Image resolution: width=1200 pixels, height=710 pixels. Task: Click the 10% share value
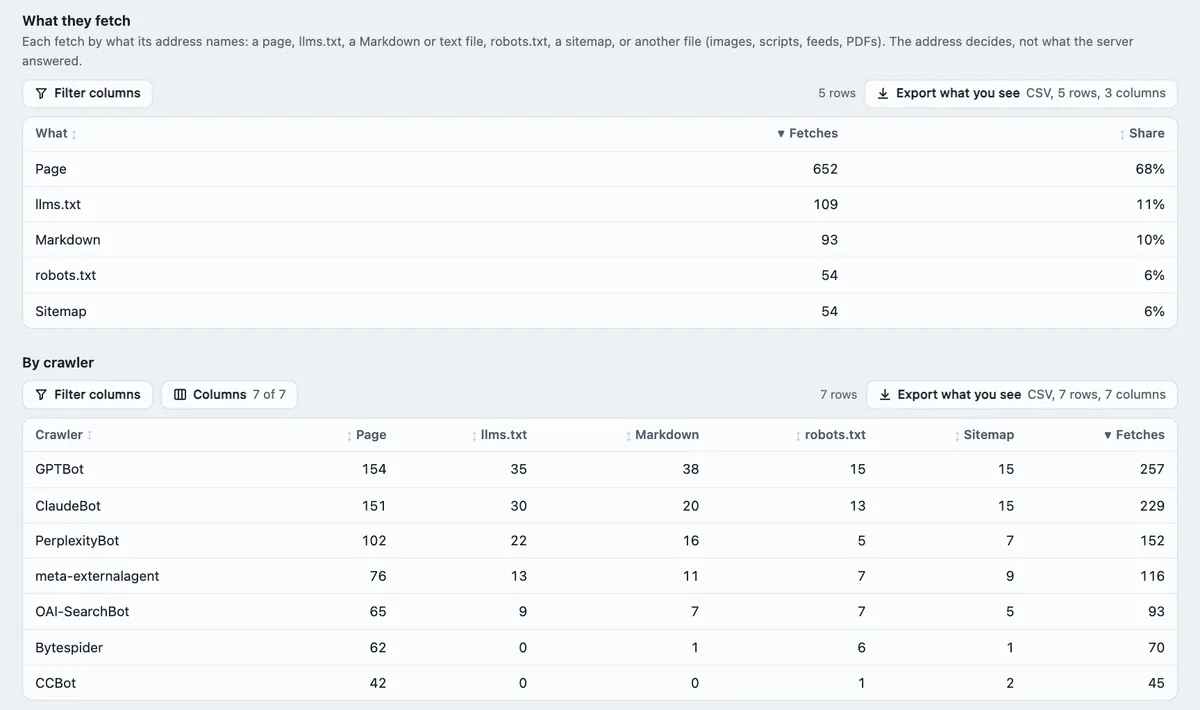click(x=1151, y=240)
